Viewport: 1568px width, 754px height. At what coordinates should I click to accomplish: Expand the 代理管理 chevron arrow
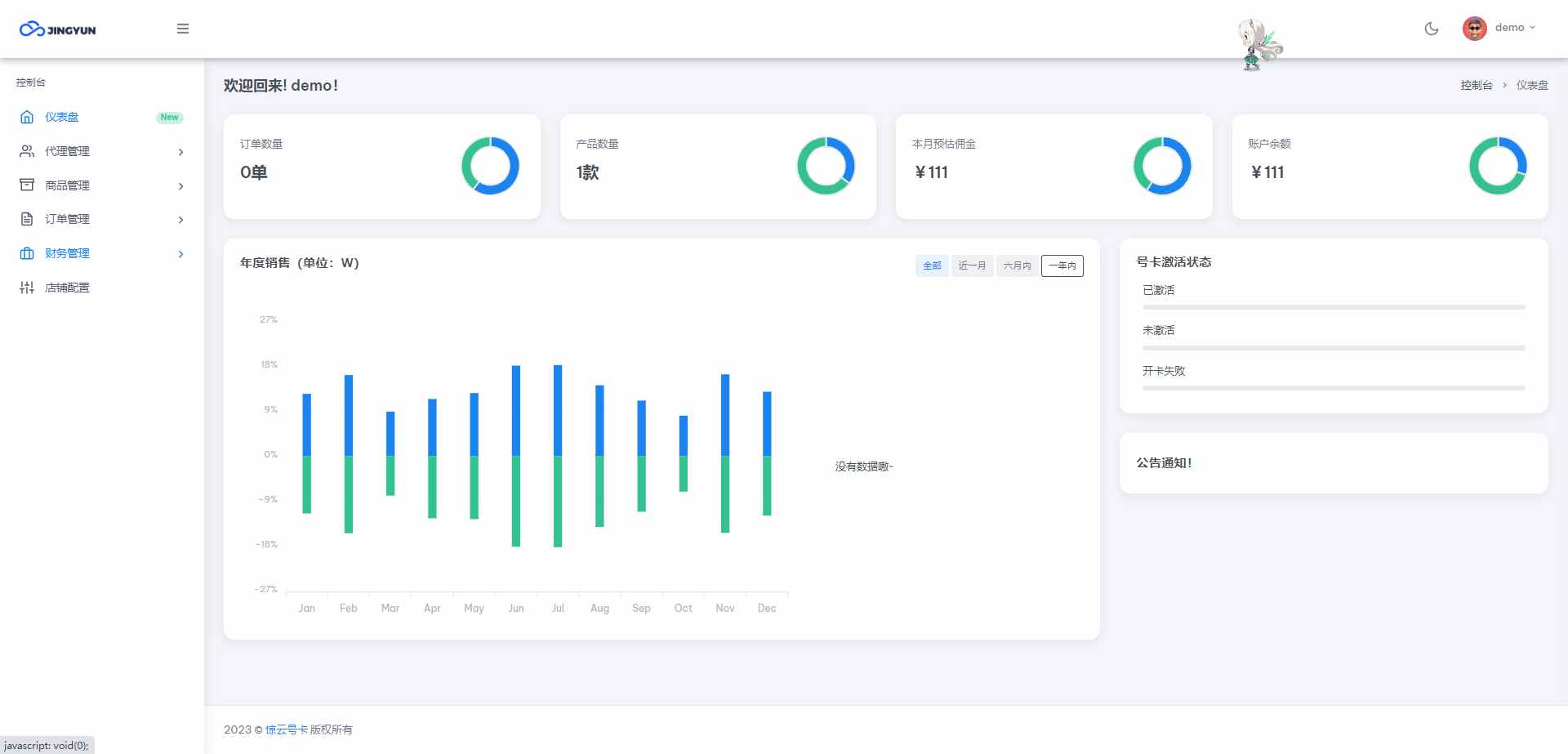[180, 152]
